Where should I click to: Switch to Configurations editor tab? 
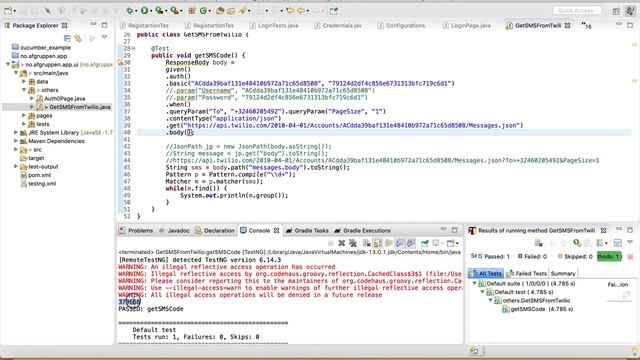pos(401,25)
